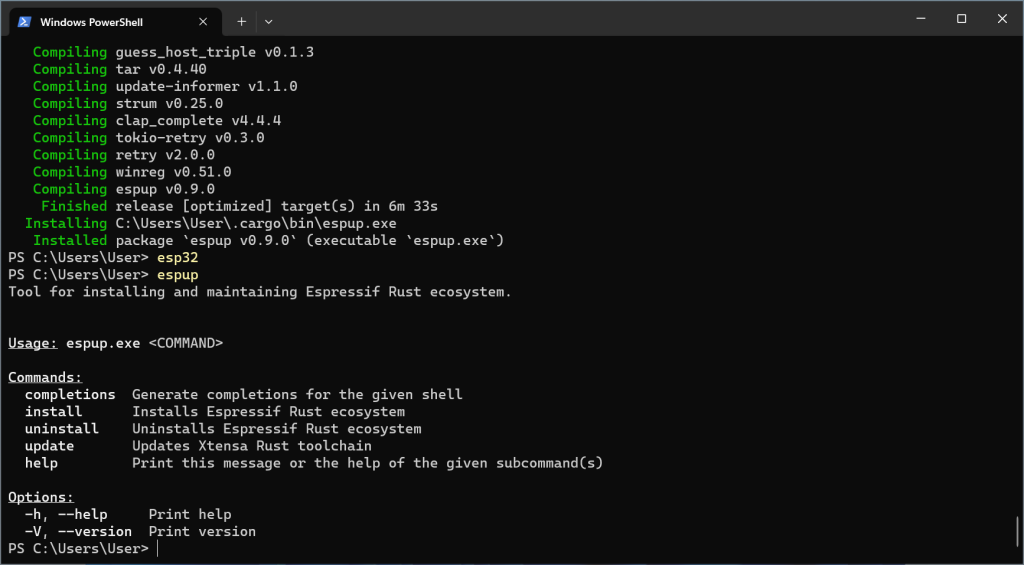The width and height of the screenshot is (1024, 565).
Task: Click the 'update' command entry
Action: [49, 446]
